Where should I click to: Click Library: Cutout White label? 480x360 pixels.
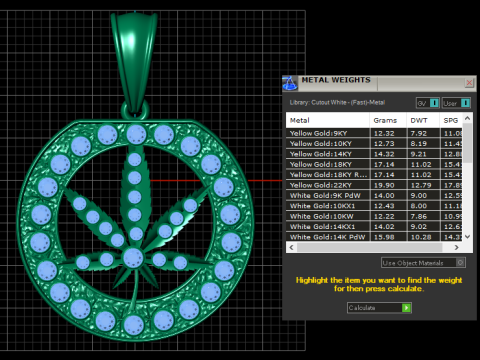(337, 103)
